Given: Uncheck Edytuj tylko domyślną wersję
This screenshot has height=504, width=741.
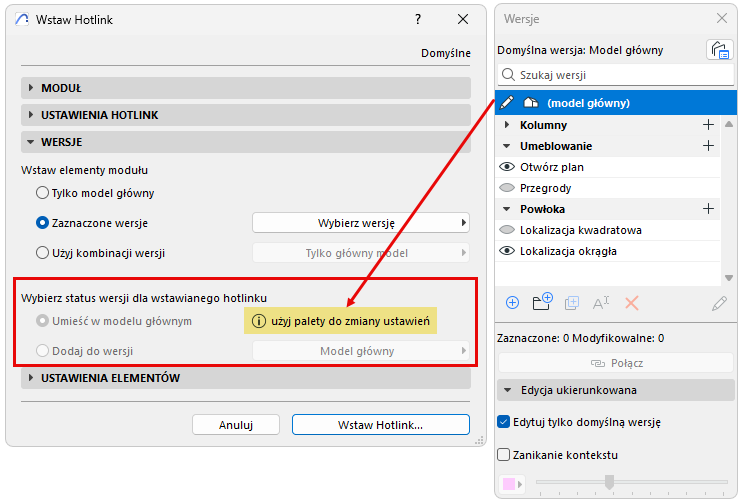Looking at the screenshot, I should click(504, 422).
